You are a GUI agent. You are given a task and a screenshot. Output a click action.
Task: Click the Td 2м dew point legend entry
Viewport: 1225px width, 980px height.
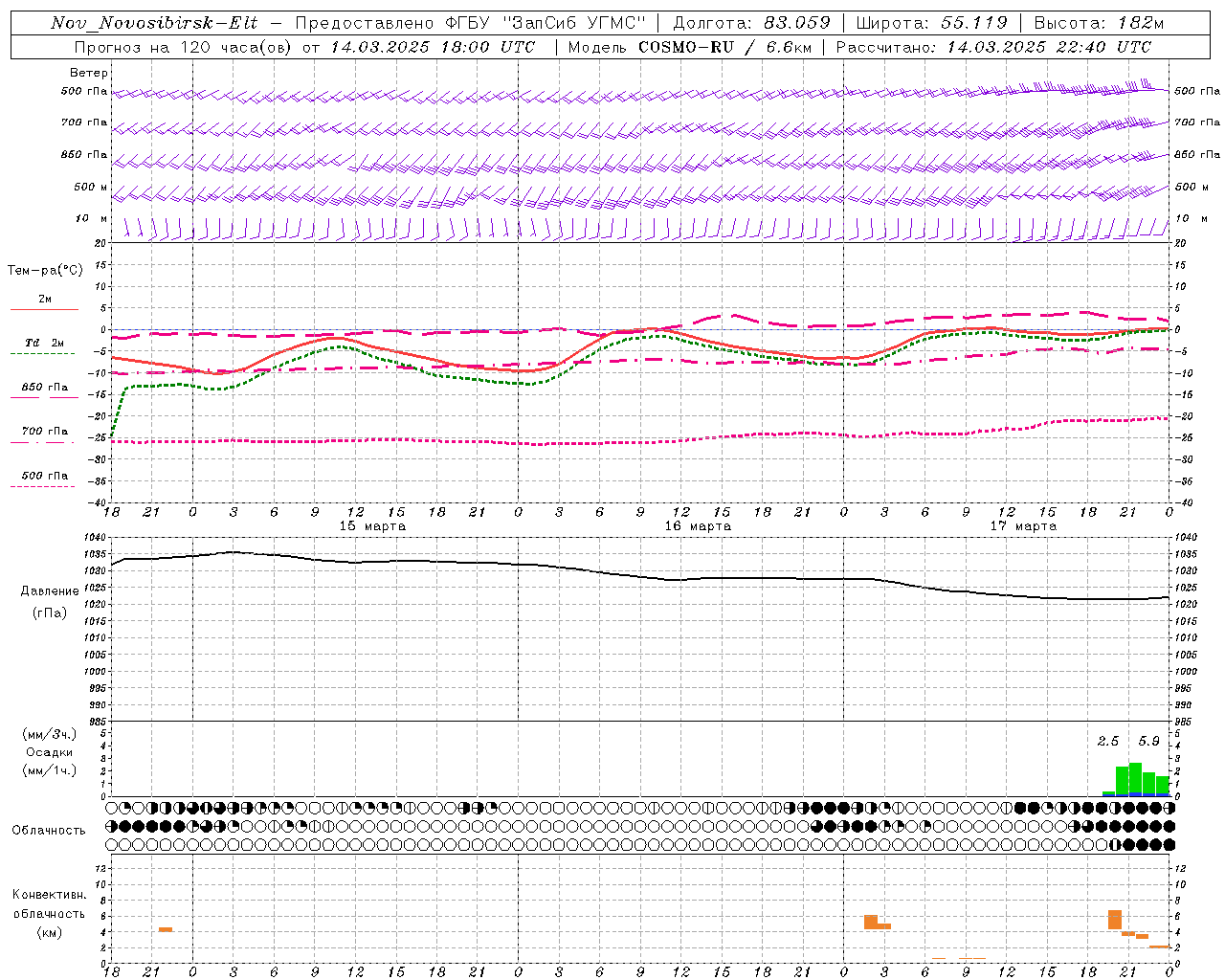[x=44, y=343]
